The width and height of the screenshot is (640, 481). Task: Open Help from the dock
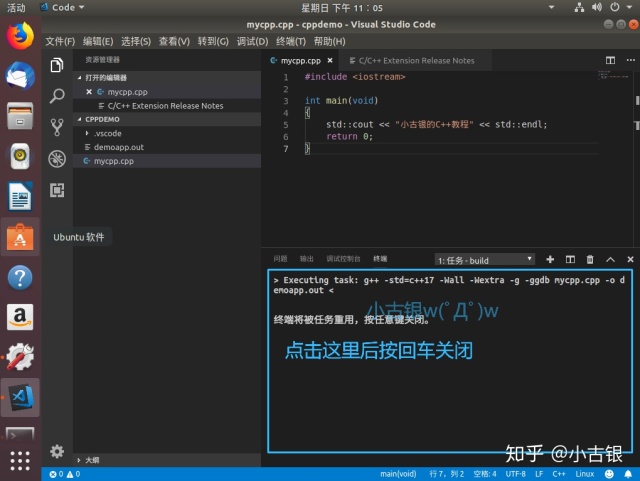[20, 278]
